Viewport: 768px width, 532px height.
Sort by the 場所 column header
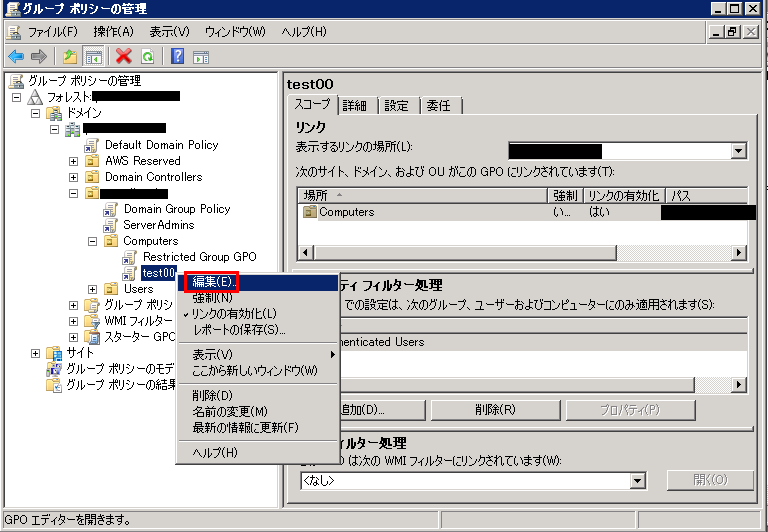point(422,195)
